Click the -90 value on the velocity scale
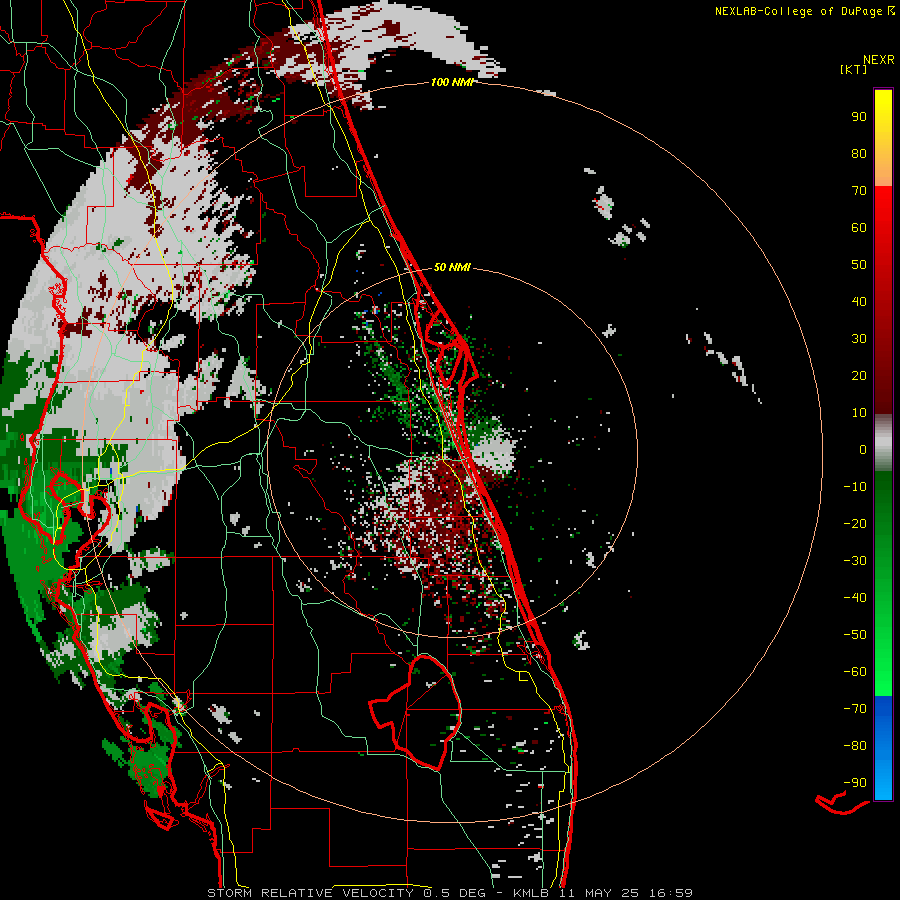Screen dimensions: 900x900 pos(855,783)
